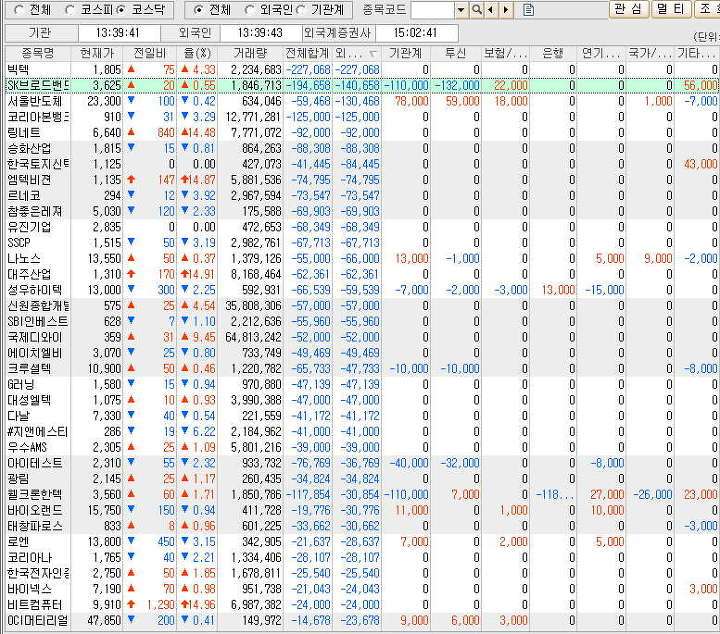Select the 전체 radio beside 외국인
The image size is (720, 634).
click(x=198, y=10)
